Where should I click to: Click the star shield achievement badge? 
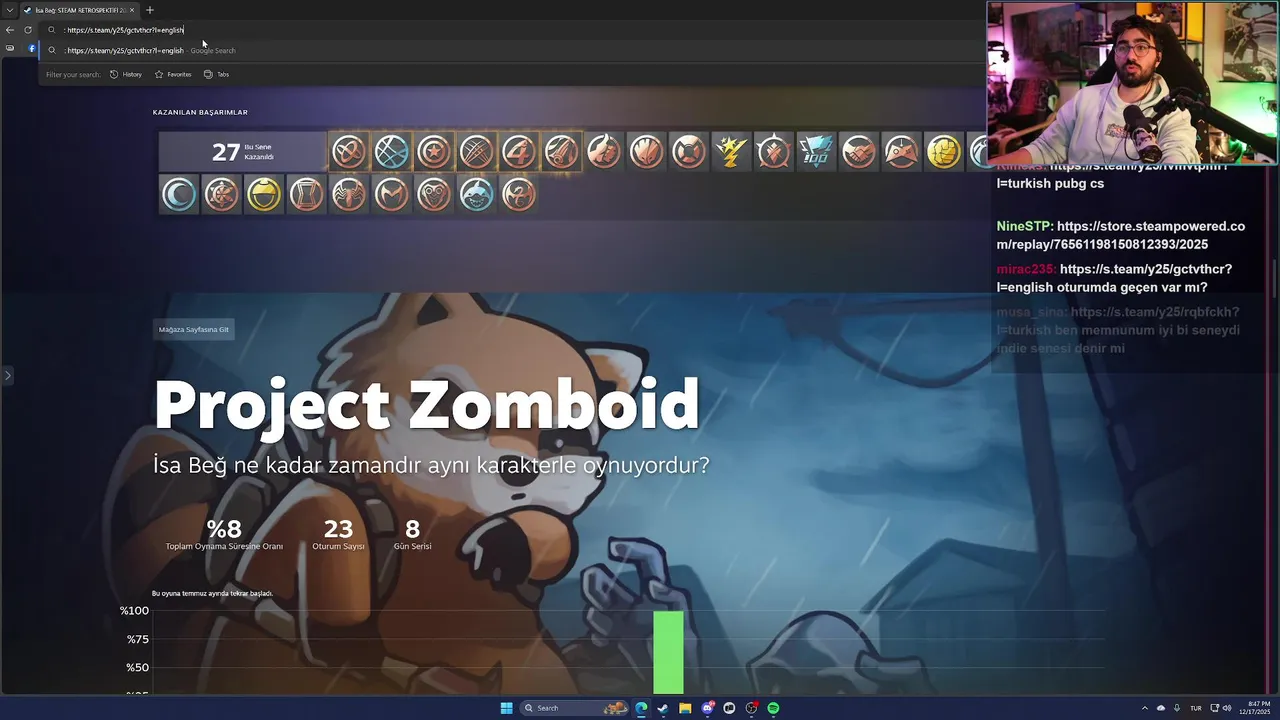(434, 152)
